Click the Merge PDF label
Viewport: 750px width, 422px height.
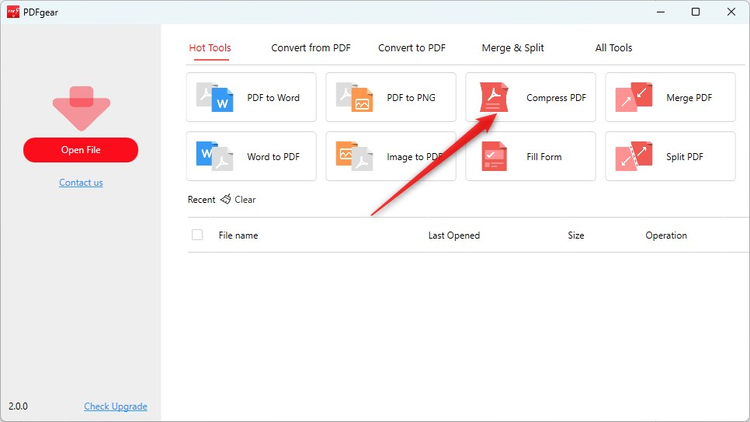[689, 98]
